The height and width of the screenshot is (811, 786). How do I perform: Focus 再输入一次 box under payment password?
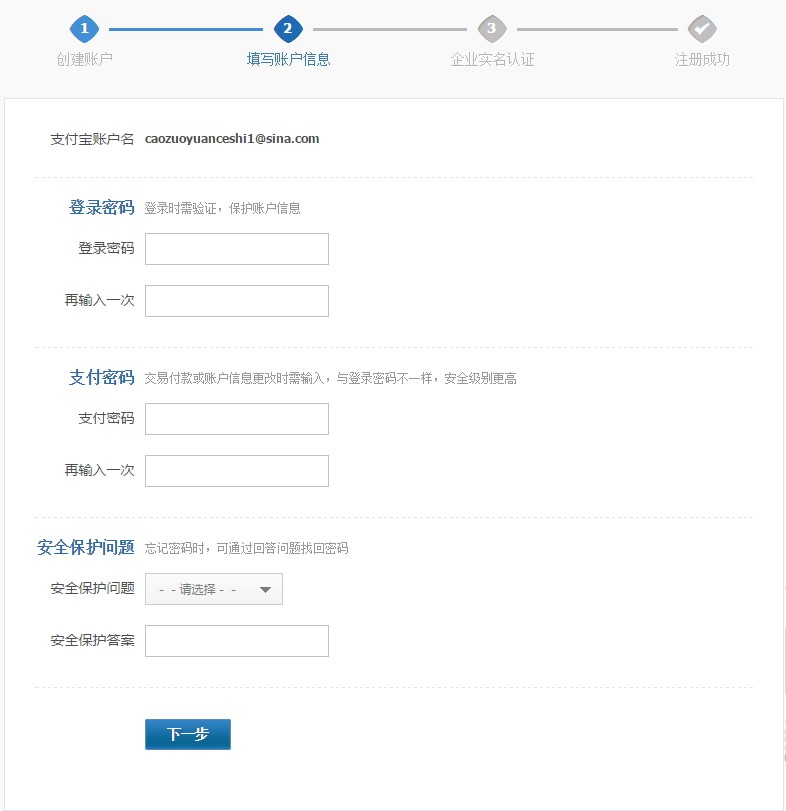236,471
